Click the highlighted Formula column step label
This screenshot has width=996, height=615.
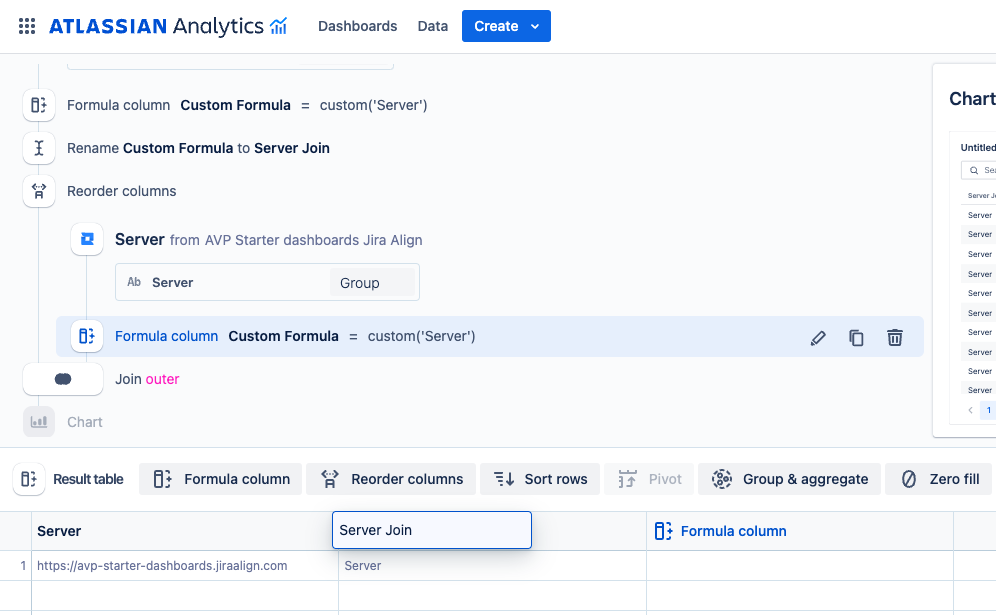pos(166,336)
